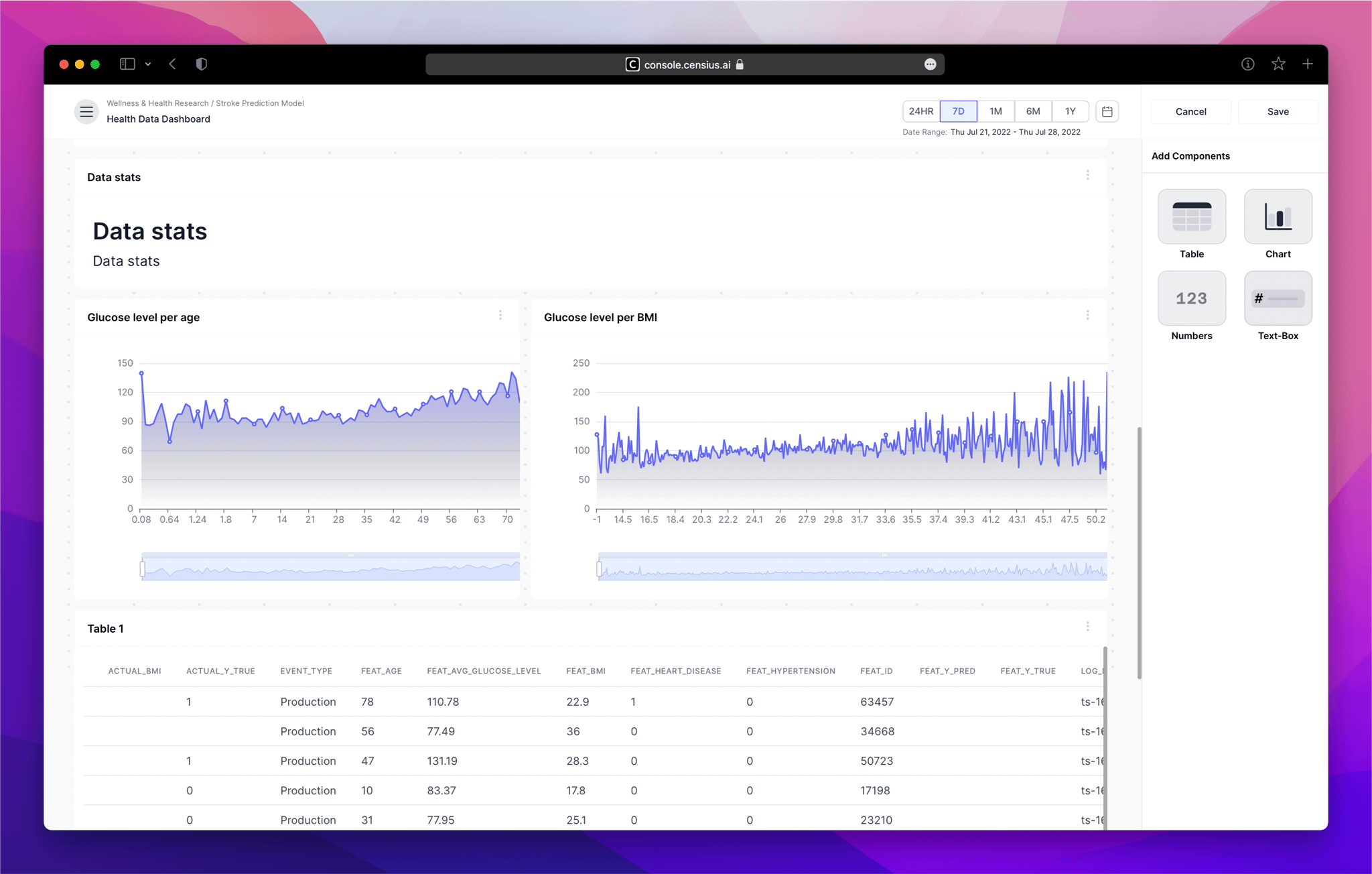Click the browser privacy shield icon
1372x874 pixels.
[x=201, y=64]
